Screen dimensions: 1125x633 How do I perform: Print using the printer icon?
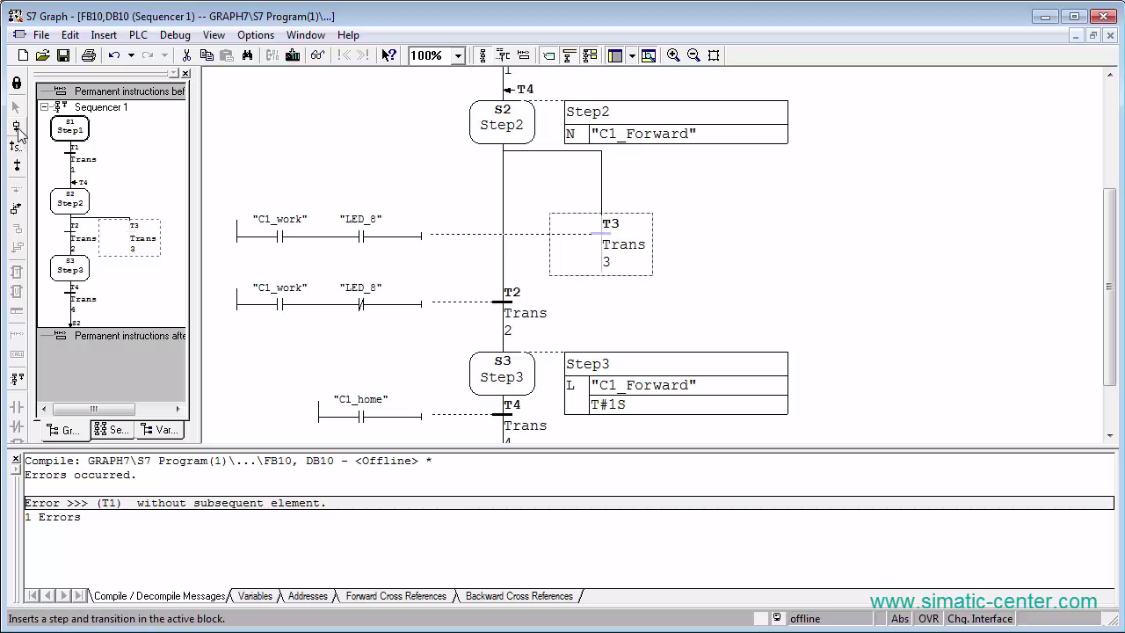click(88, 55)
